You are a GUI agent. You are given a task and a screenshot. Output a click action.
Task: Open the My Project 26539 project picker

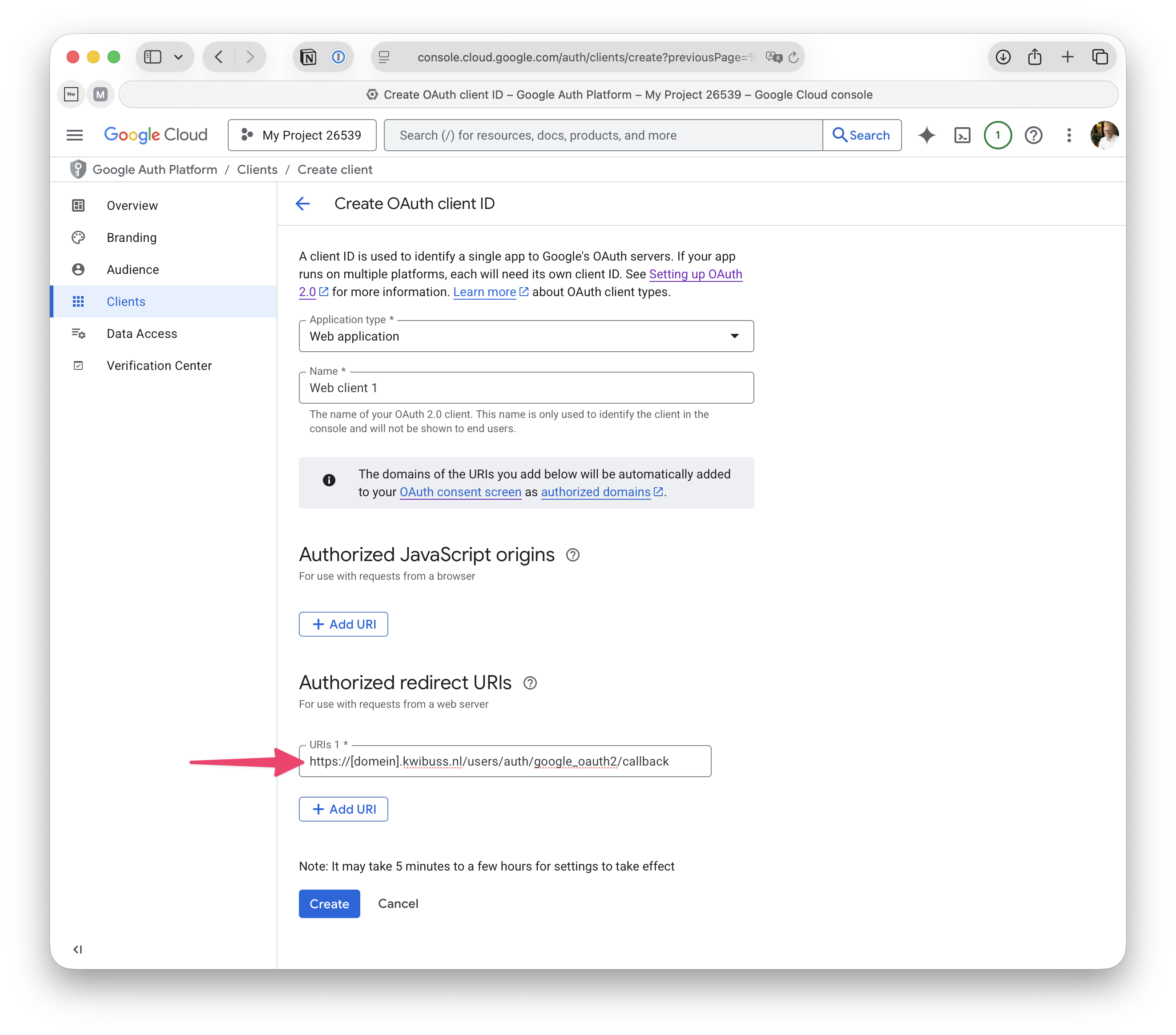pos(302,135)
